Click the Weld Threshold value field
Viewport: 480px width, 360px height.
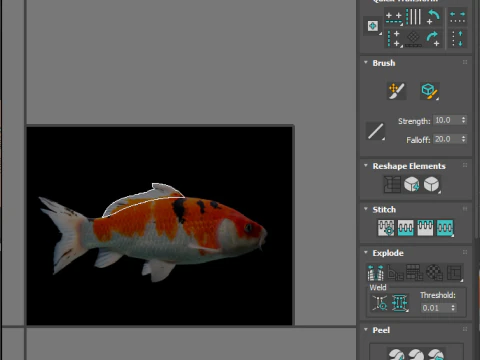click(435, 308)
